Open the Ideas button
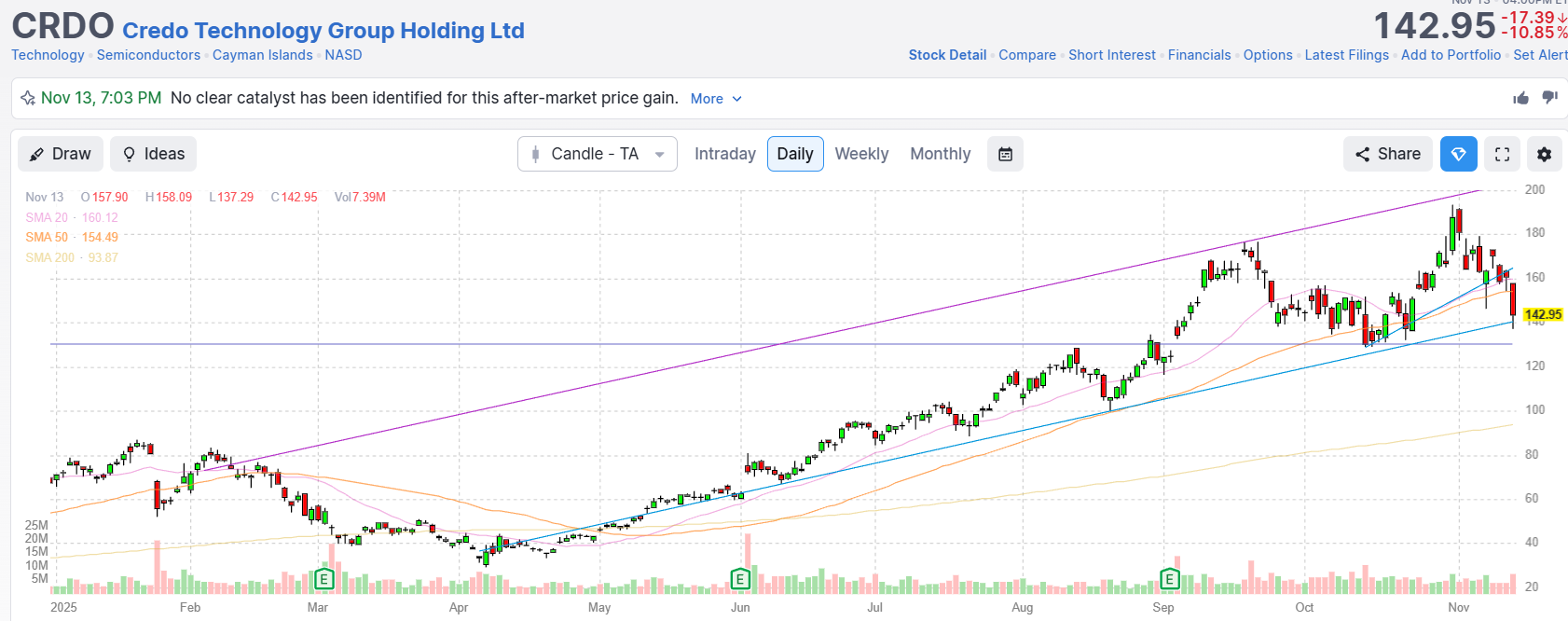This screenshot has height=621, width=1568. click(154, 154)
